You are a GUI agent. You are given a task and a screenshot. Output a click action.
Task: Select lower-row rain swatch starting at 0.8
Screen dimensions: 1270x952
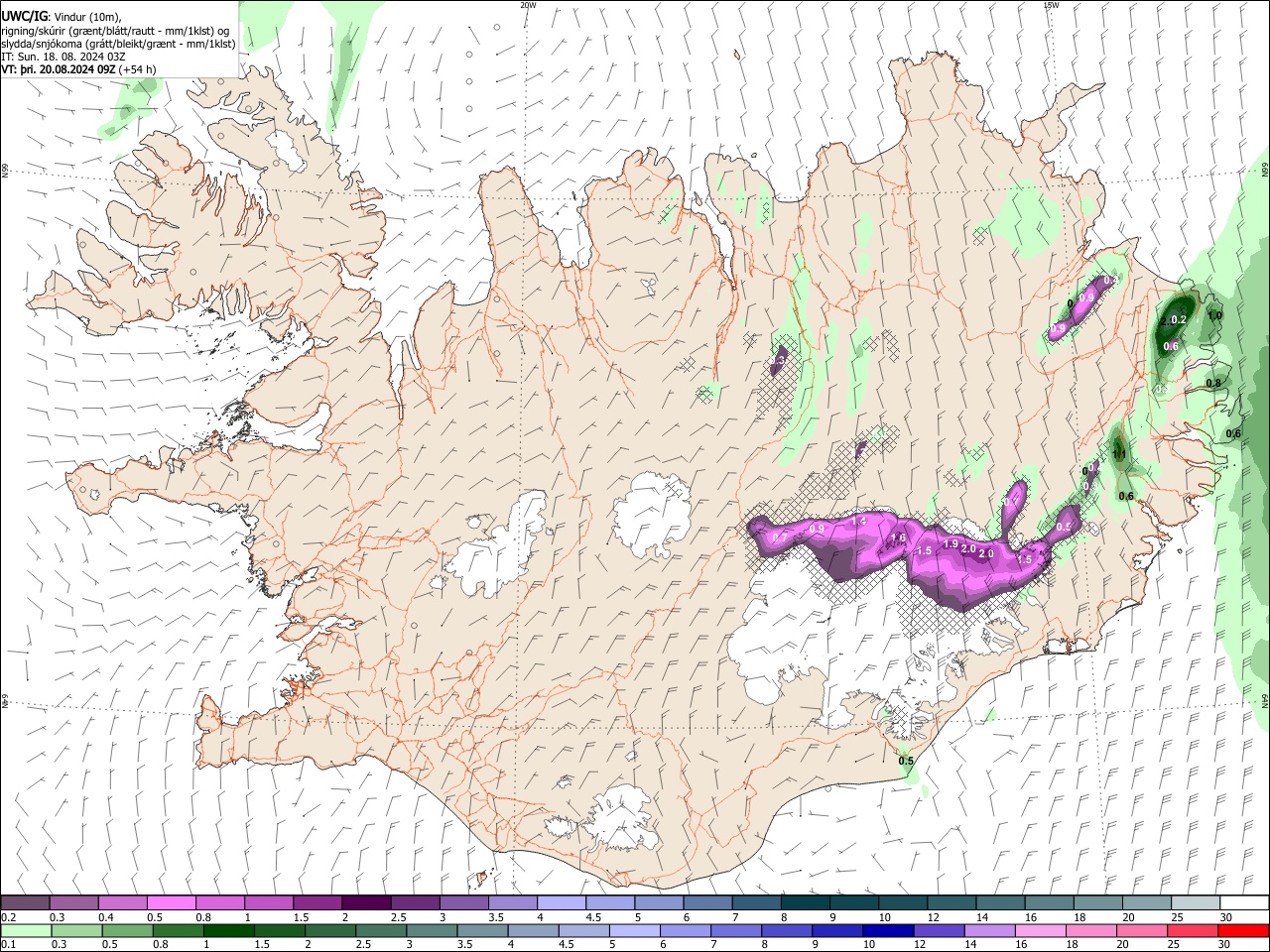pyautogui.click(x=178, y=930)
